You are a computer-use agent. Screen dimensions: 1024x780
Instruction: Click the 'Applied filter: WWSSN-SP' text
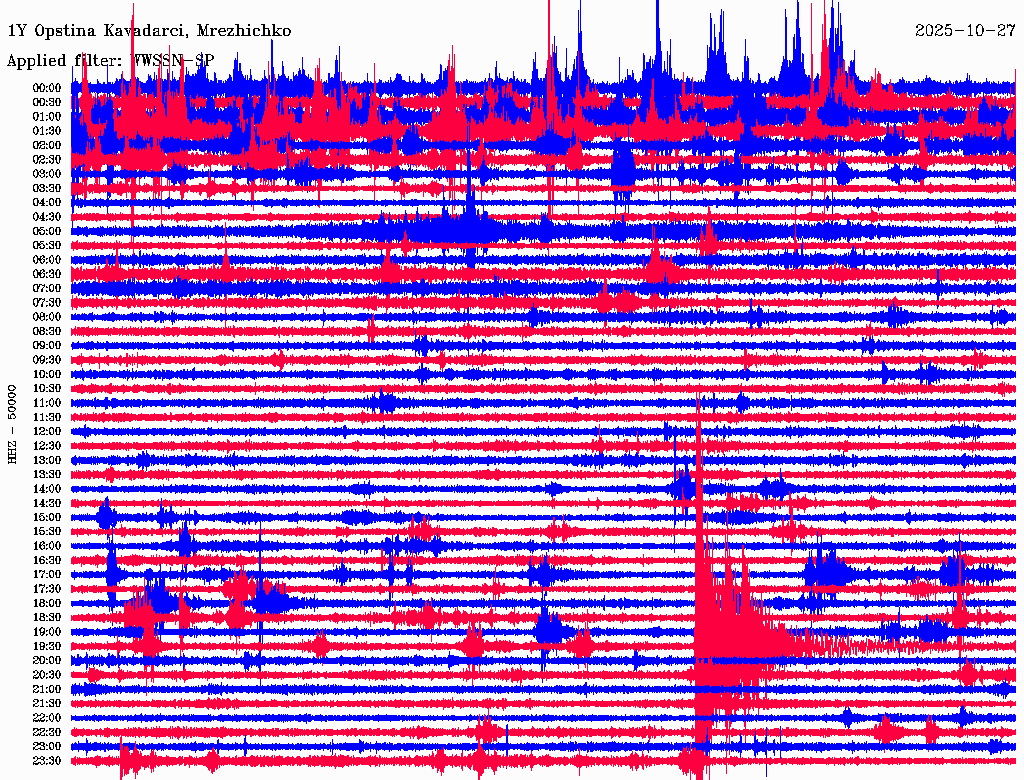[x=110, y=61]
